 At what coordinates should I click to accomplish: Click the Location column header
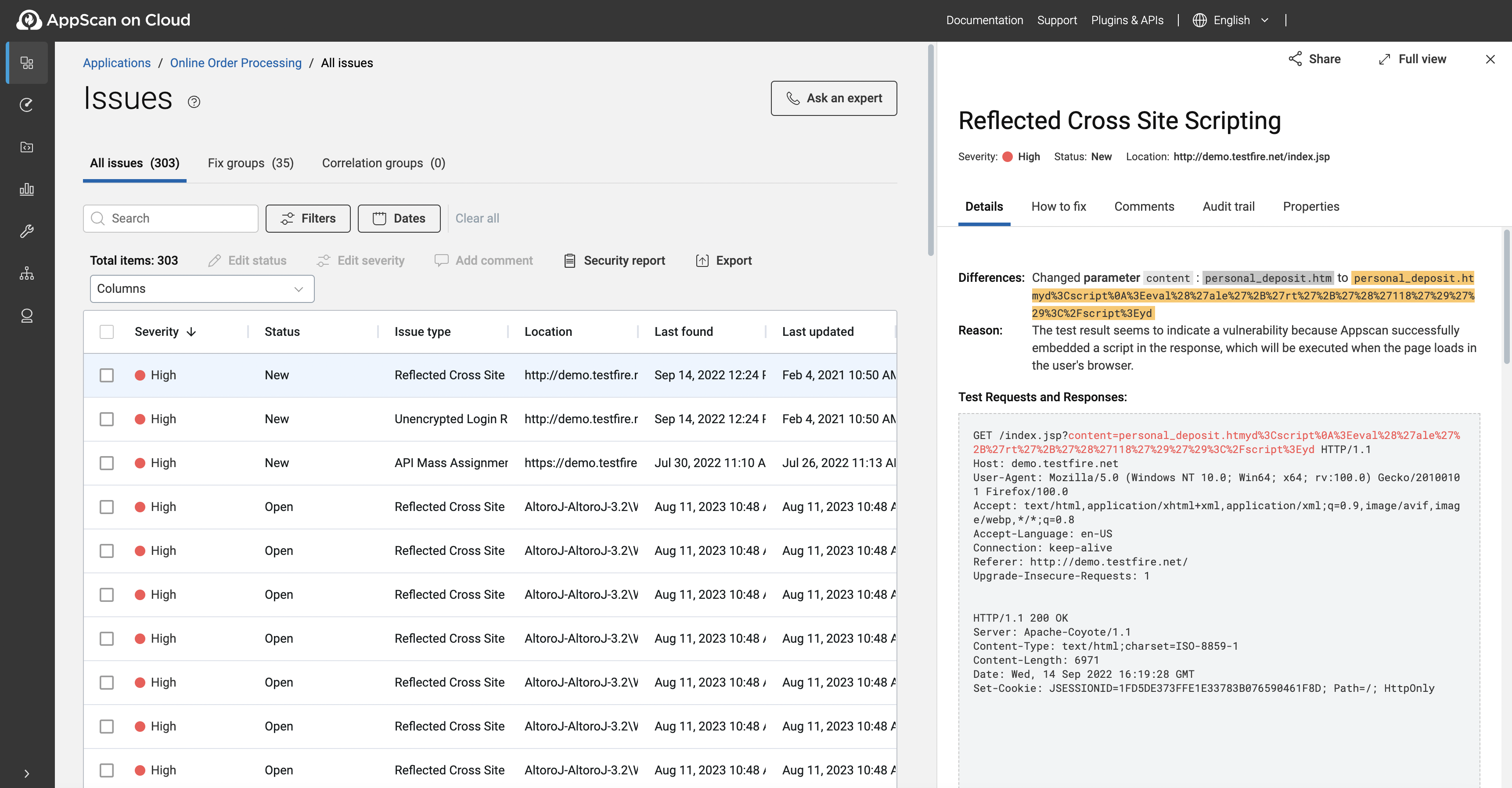coord(547,332)
